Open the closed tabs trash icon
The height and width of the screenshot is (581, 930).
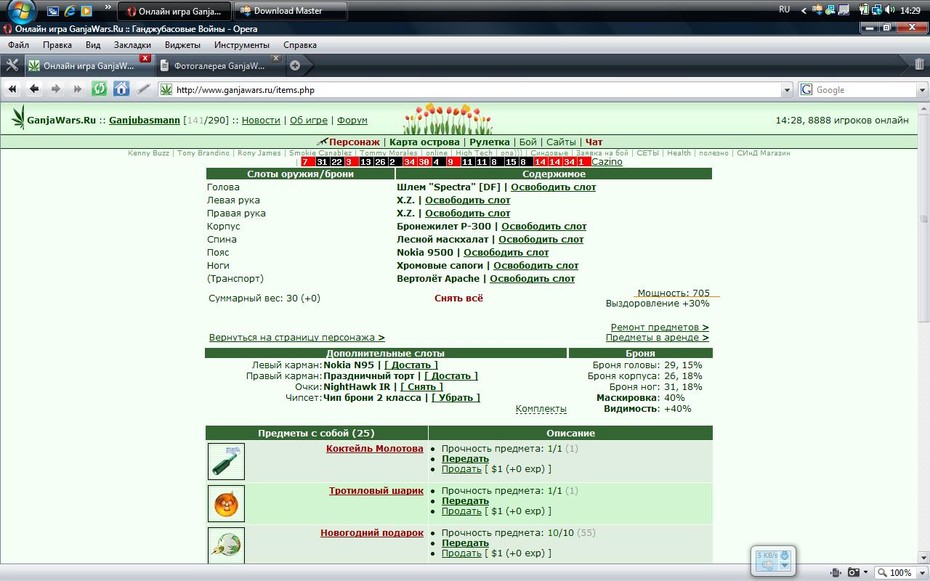click(x=919, y=64)
